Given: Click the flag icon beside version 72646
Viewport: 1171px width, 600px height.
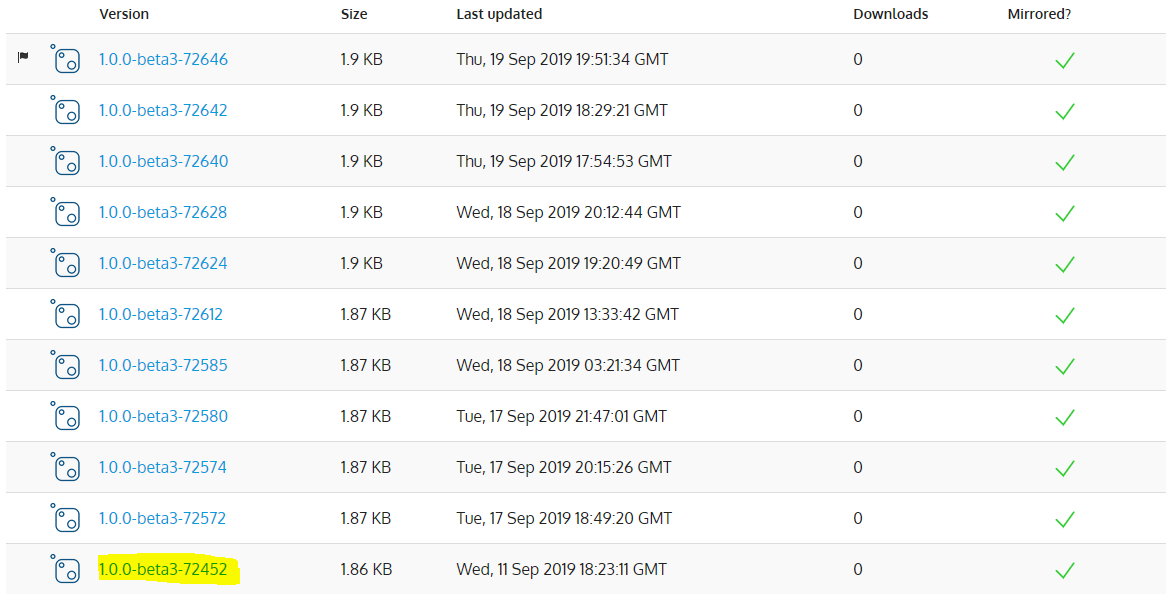Looking at the screenshot, I should 23,57.
